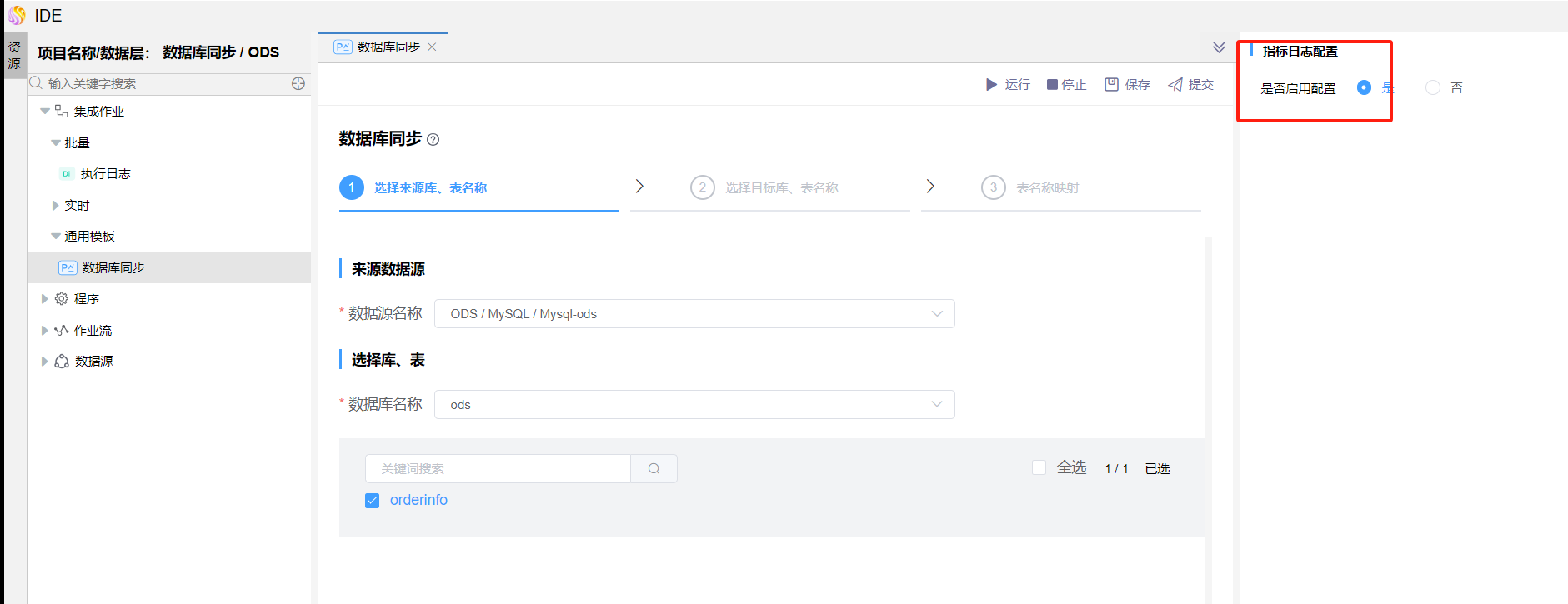Uncheck the orderinfo table checkbox

click(x=373, y=501)
